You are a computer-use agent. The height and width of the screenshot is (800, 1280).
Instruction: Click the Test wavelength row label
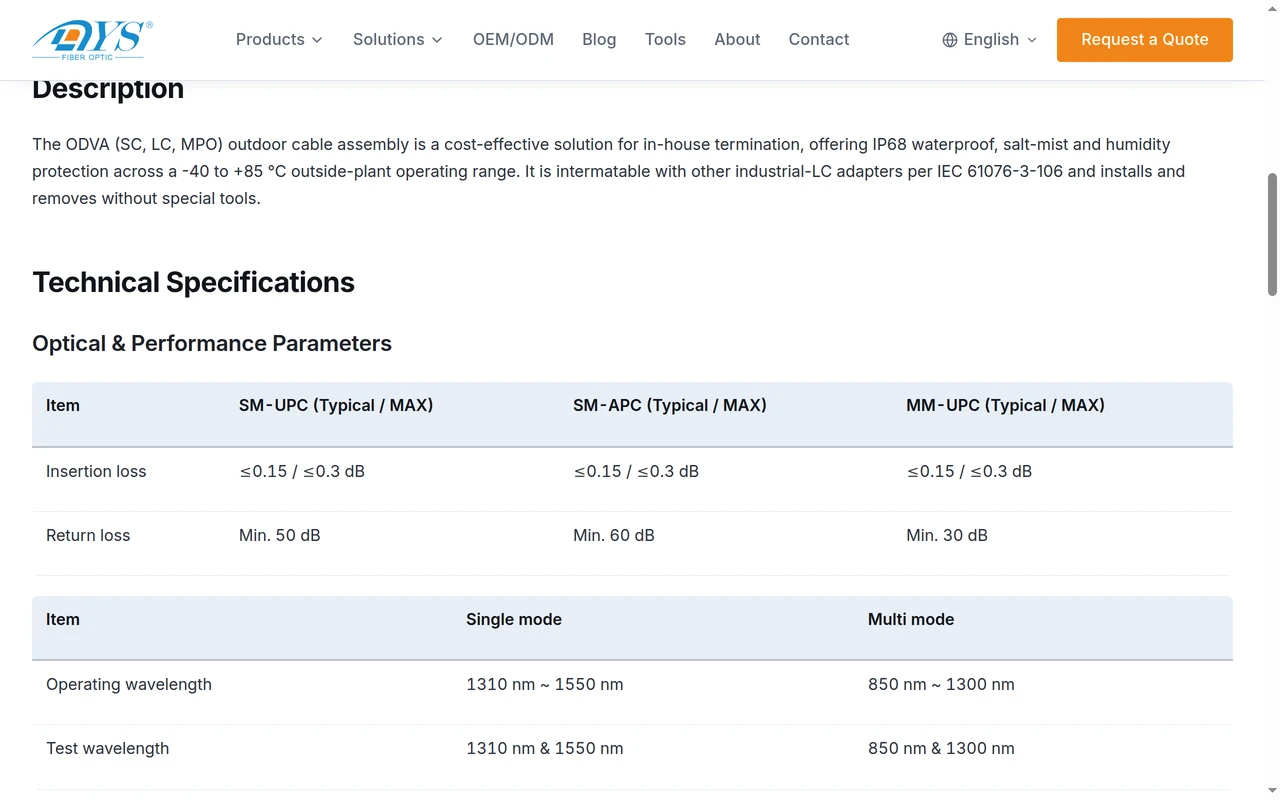[x=108, y=748]
